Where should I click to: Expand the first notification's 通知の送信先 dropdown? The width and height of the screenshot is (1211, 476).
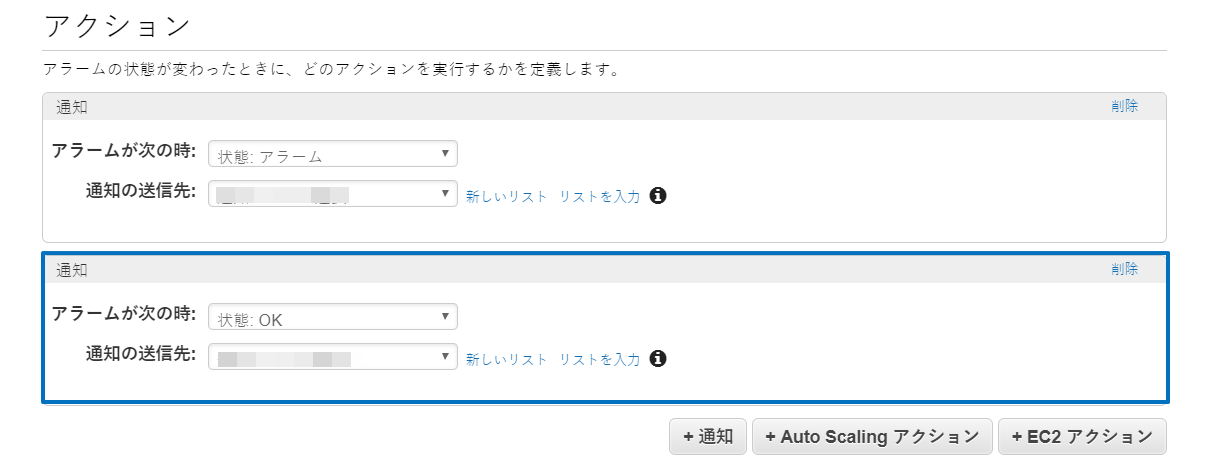pos(332,195)
